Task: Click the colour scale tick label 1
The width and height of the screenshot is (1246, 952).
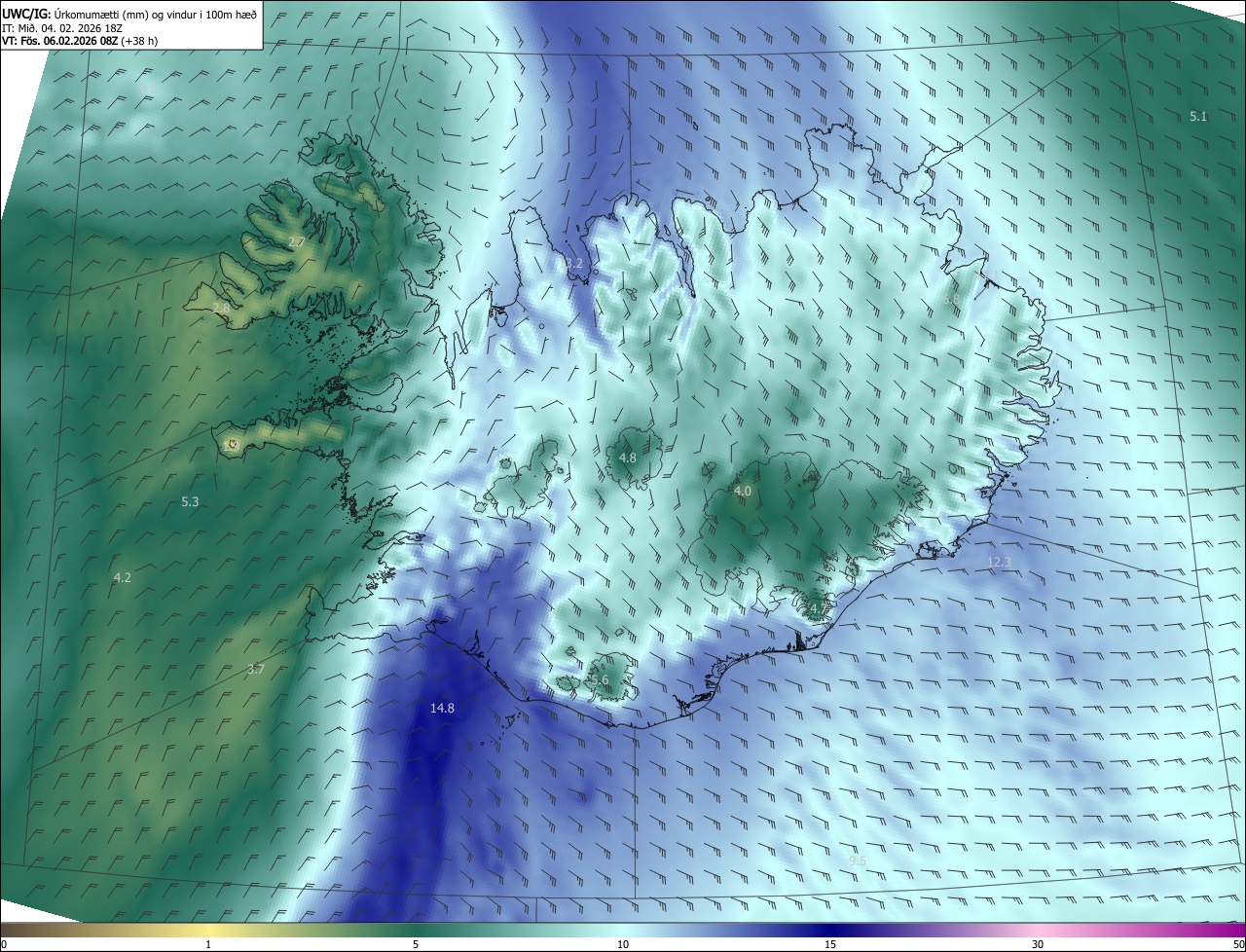Action: click(x=208, y=944)
